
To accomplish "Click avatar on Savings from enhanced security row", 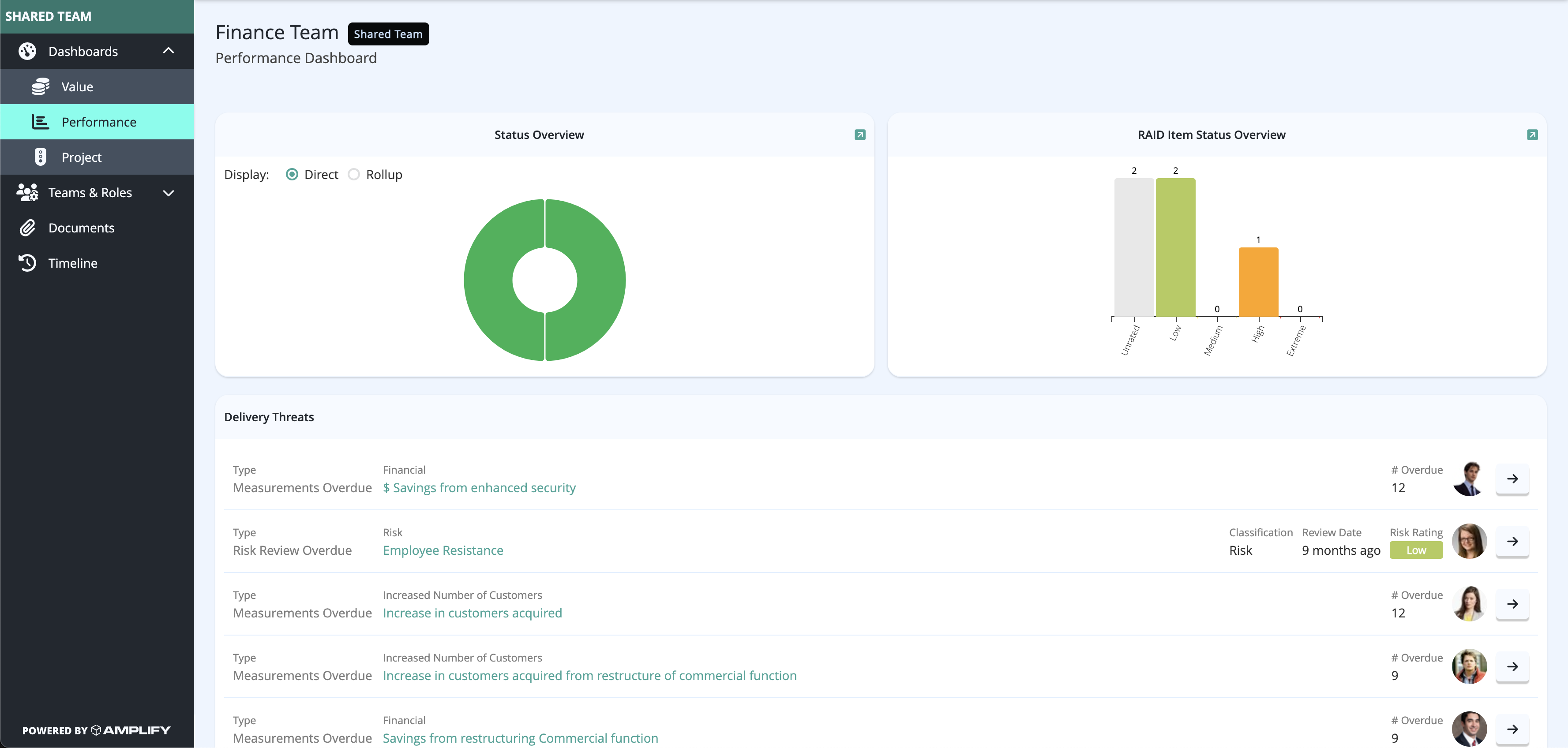I will tap(1469, 479).
